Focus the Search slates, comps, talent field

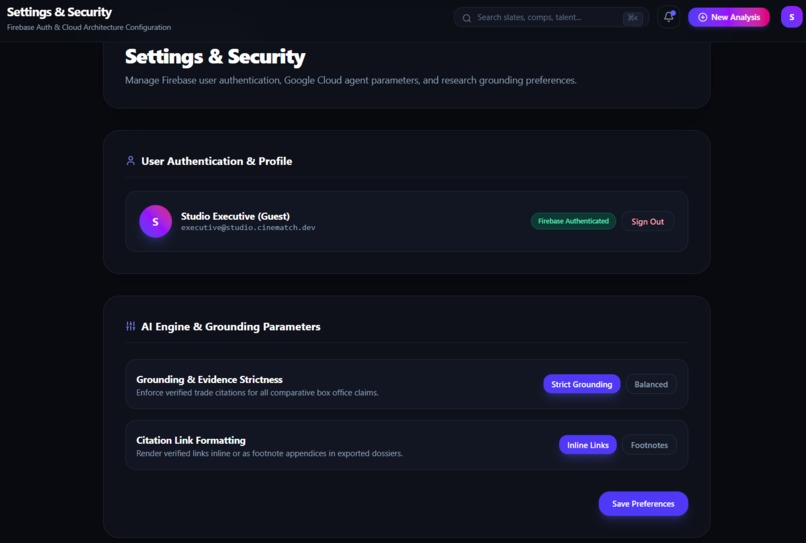pyautogui.click(x=551, y=17)
